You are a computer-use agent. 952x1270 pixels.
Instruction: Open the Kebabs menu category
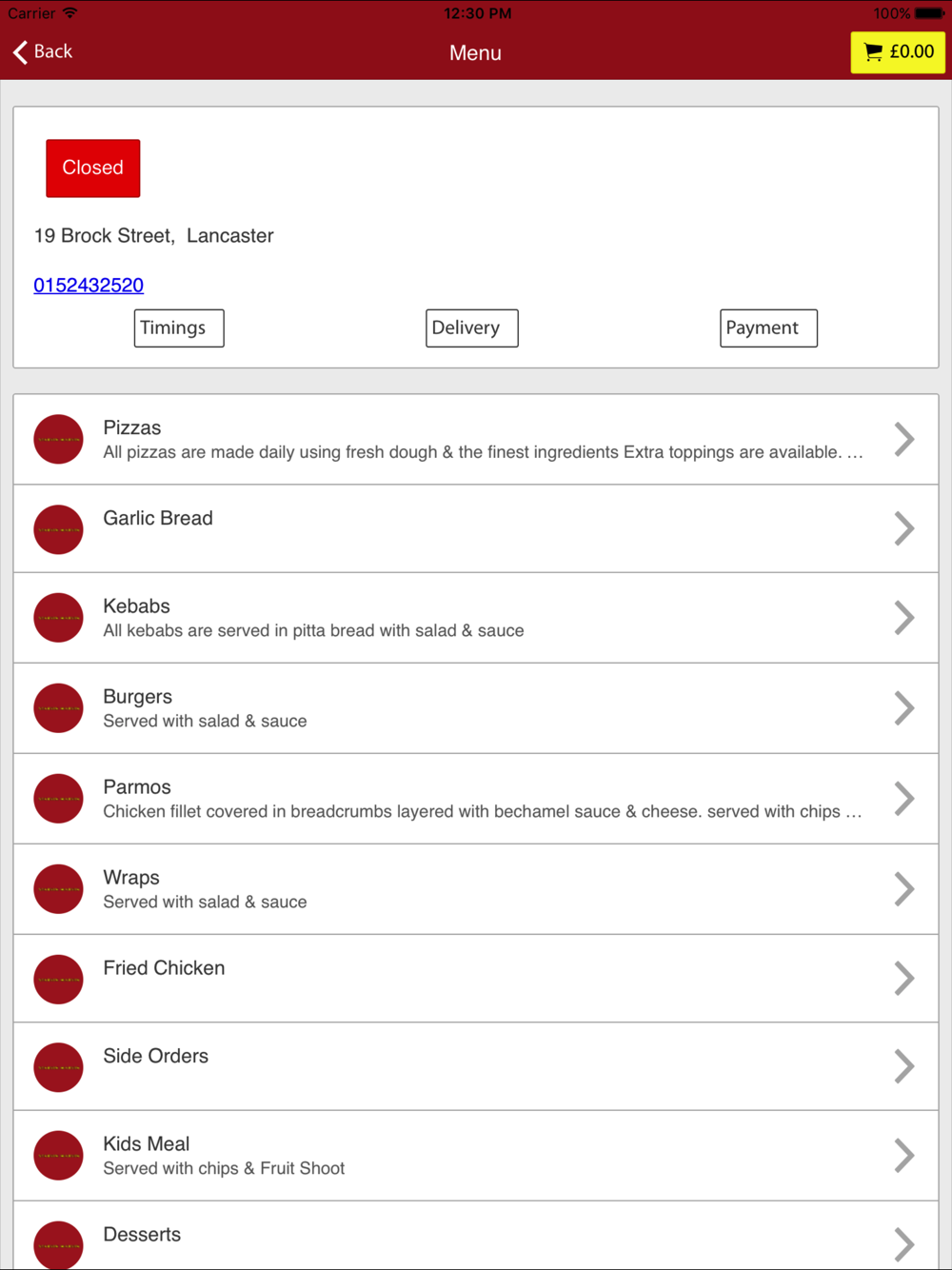[x=476, y=618]
